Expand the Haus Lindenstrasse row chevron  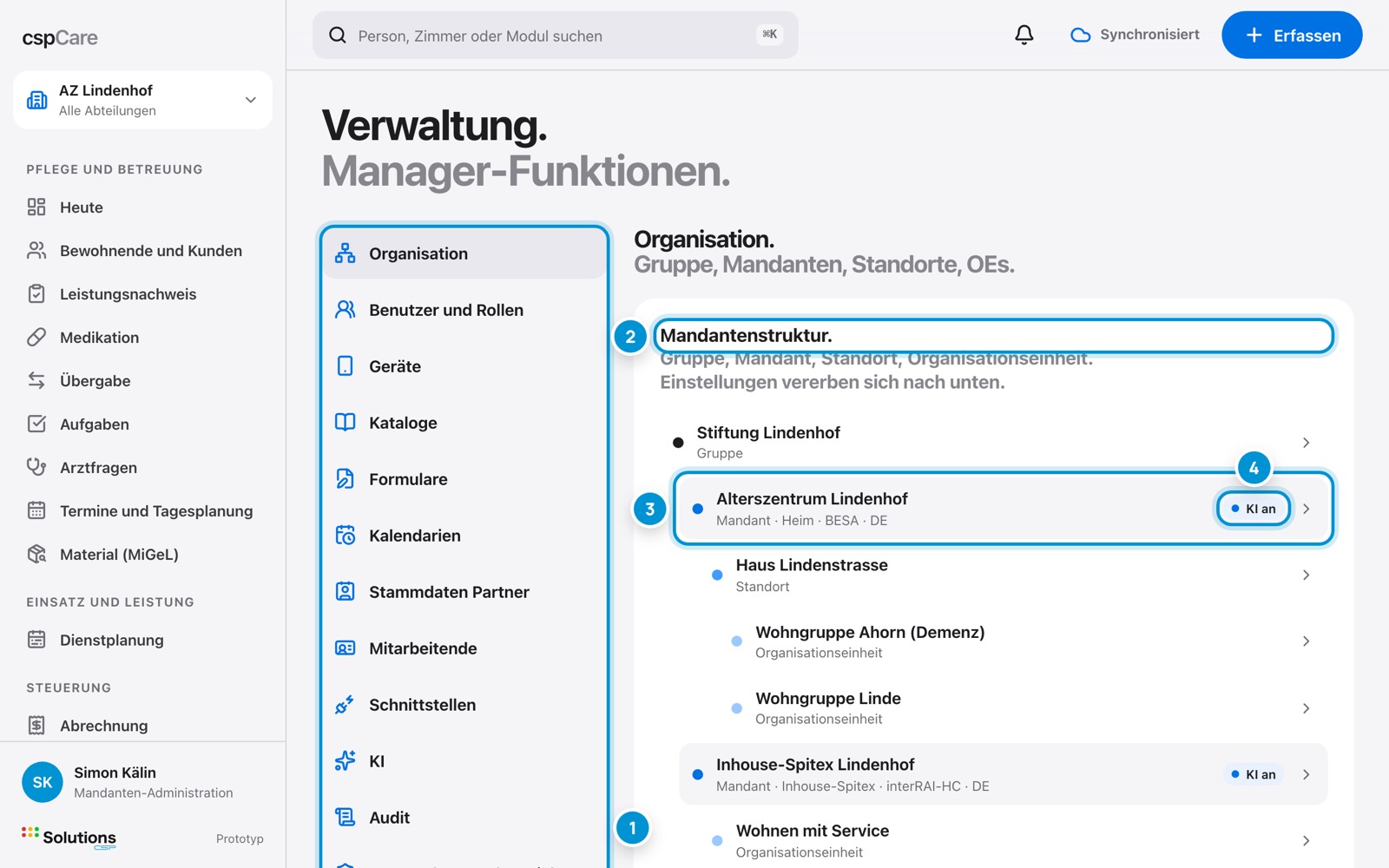(1306, 575)
